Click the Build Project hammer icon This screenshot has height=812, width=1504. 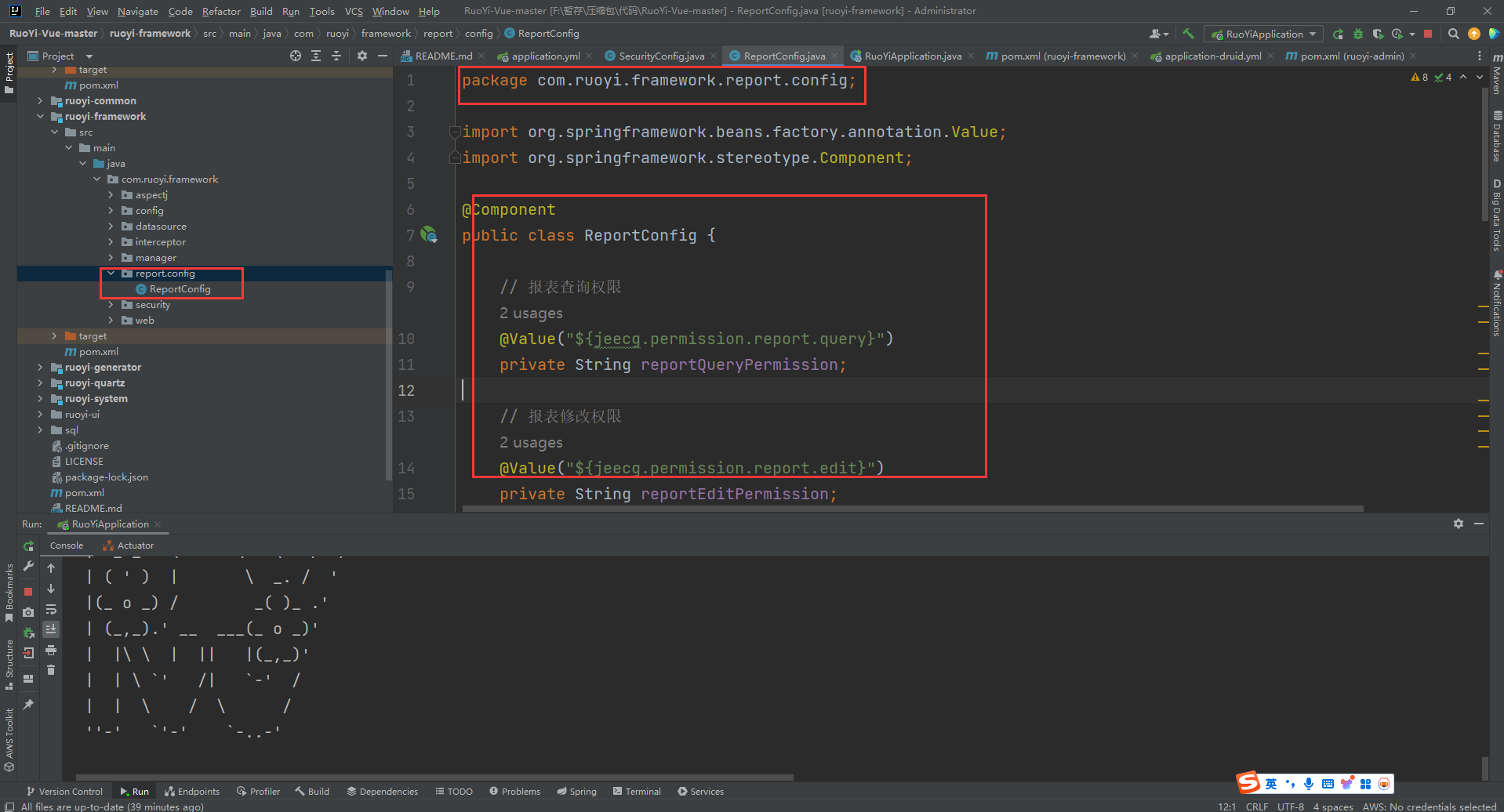coord(1188,34)
